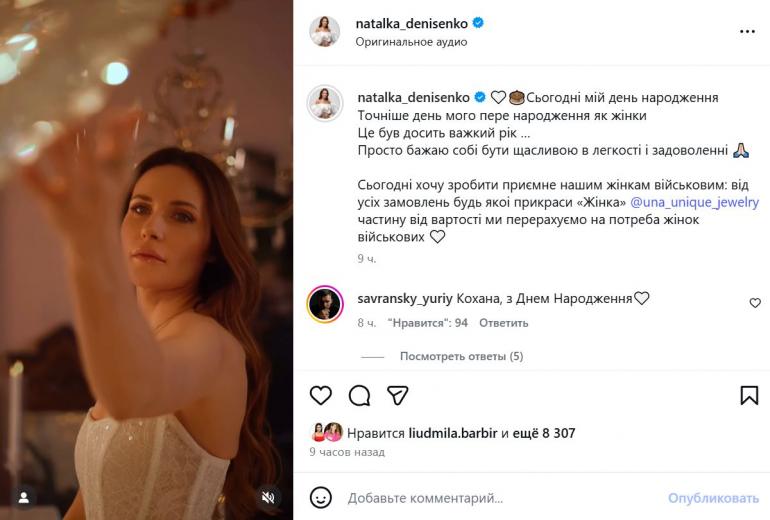
Task: Show tagged people icon on video
Action: point(25,496)
